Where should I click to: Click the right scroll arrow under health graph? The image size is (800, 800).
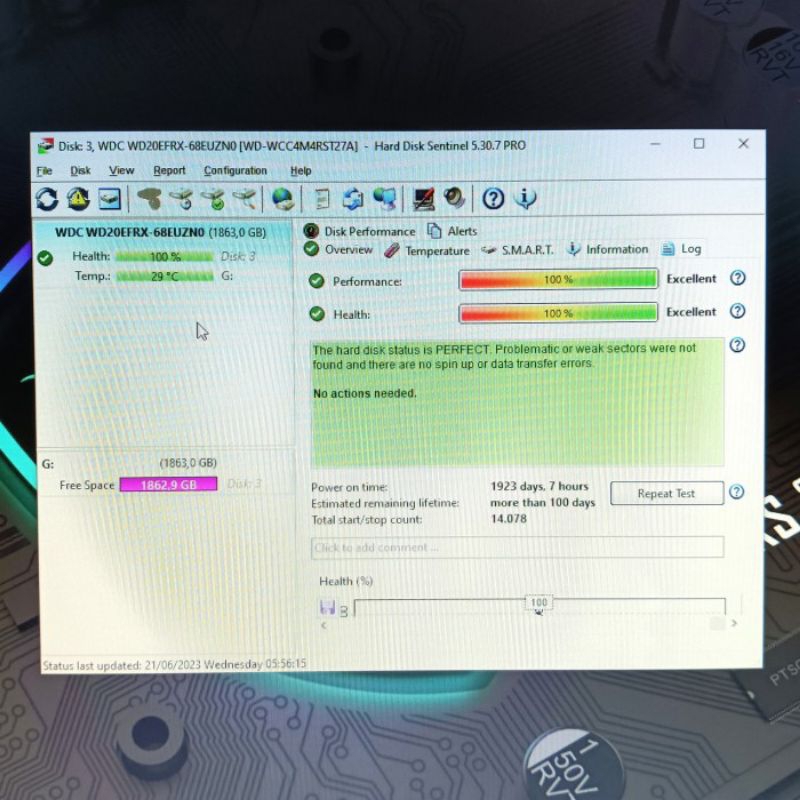click(734, 624)
